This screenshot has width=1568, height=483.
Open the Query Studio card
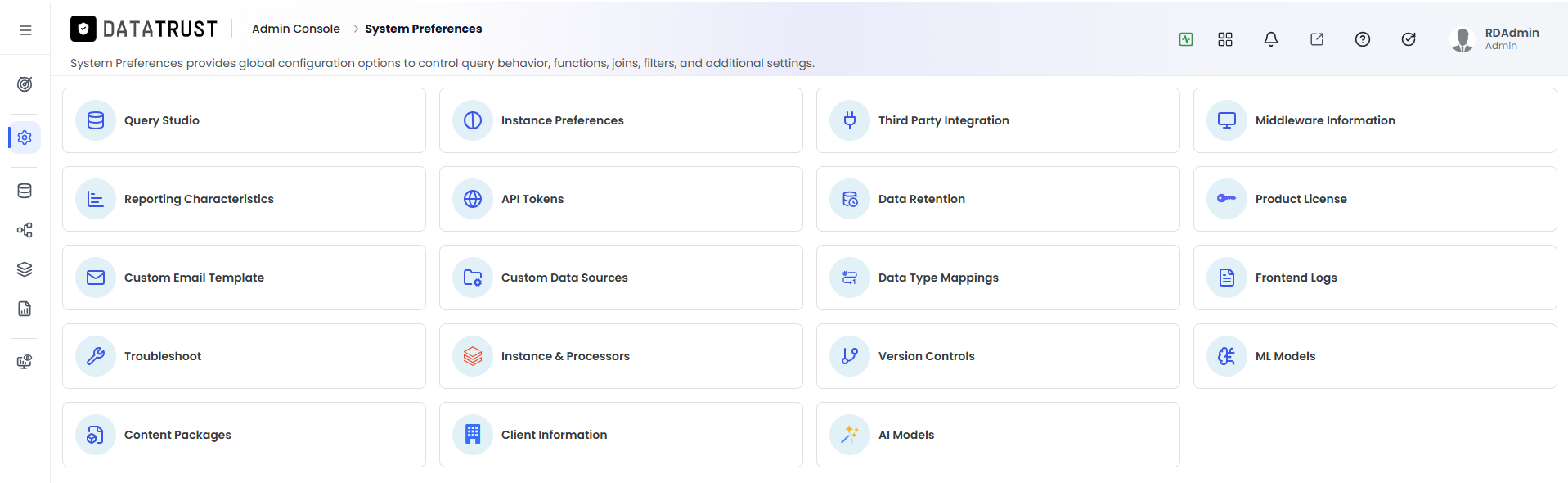point(244,120)
